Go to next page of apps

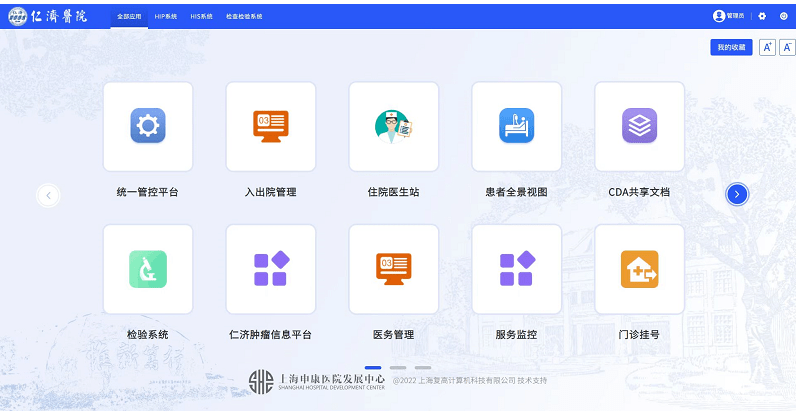point(737,194)
